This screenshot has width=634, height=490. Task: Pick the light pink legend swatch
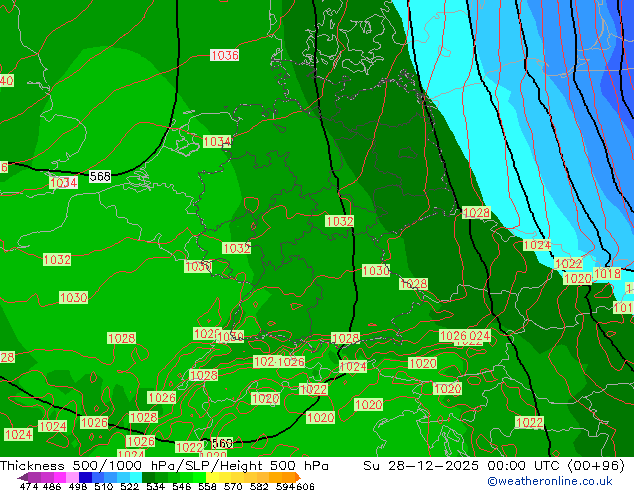(x=72, y=477)
